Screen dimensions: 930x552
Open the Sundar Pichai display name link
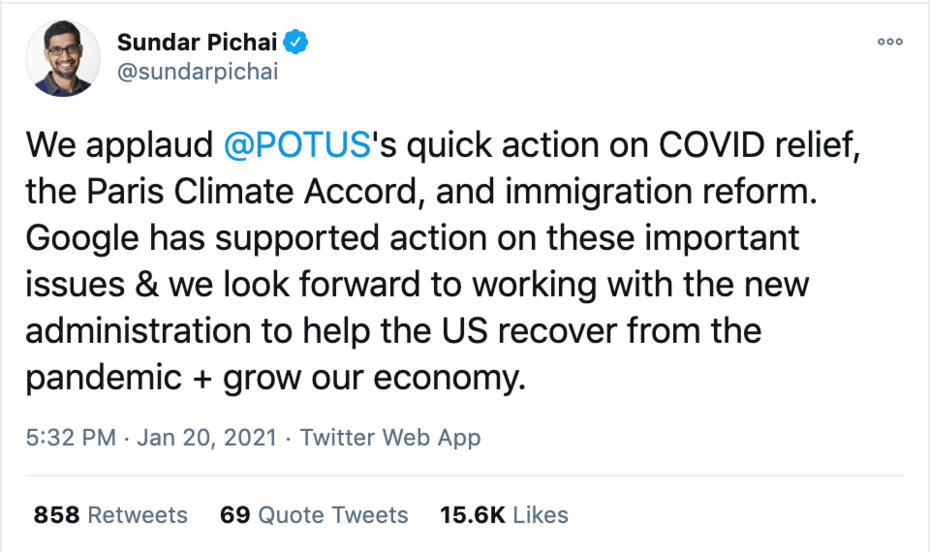(199, 42)
